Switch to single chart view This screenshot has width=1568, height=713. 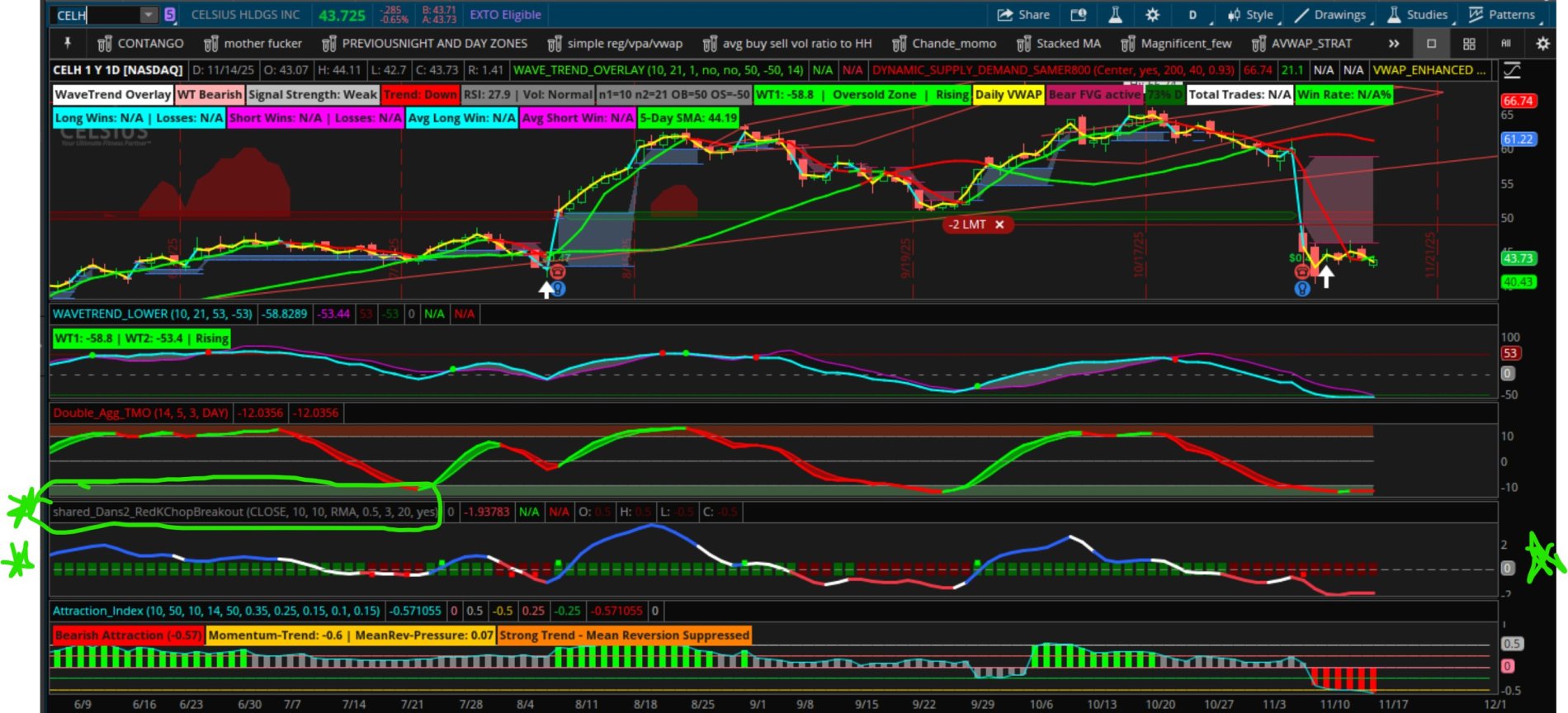pos(1432,44)
